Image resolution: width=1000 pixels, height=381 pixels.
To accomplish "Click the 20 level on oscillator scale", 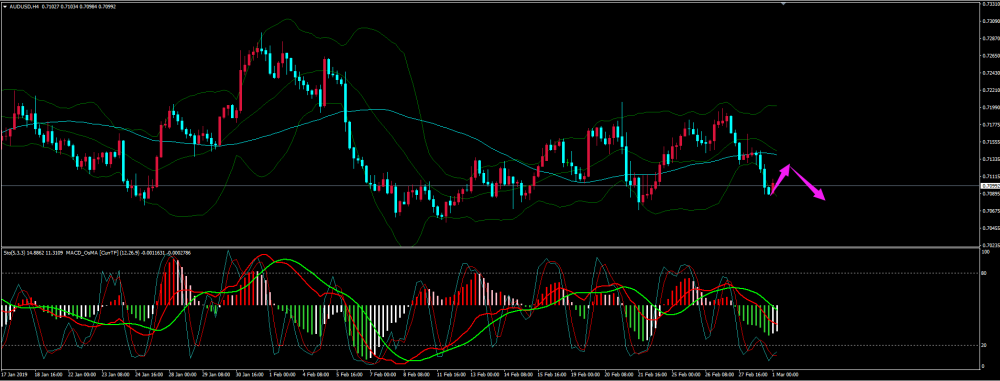I will pos(983,345).
